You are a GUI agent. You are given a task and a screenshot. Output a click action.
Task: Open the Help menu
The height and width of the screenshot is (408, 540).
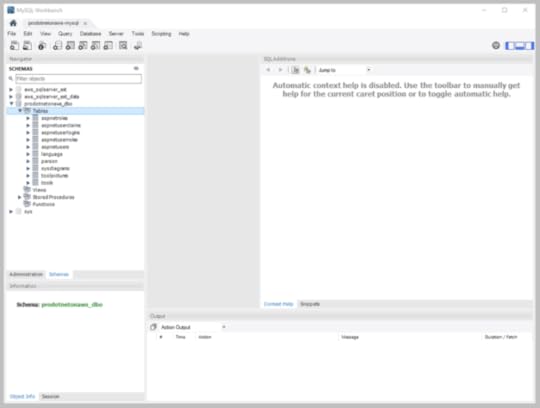click(184, 34)
